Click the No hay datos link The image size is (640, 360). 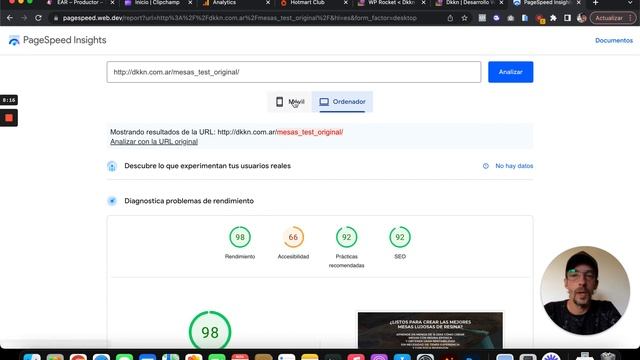pyautogui.click(x=514, y=166)
